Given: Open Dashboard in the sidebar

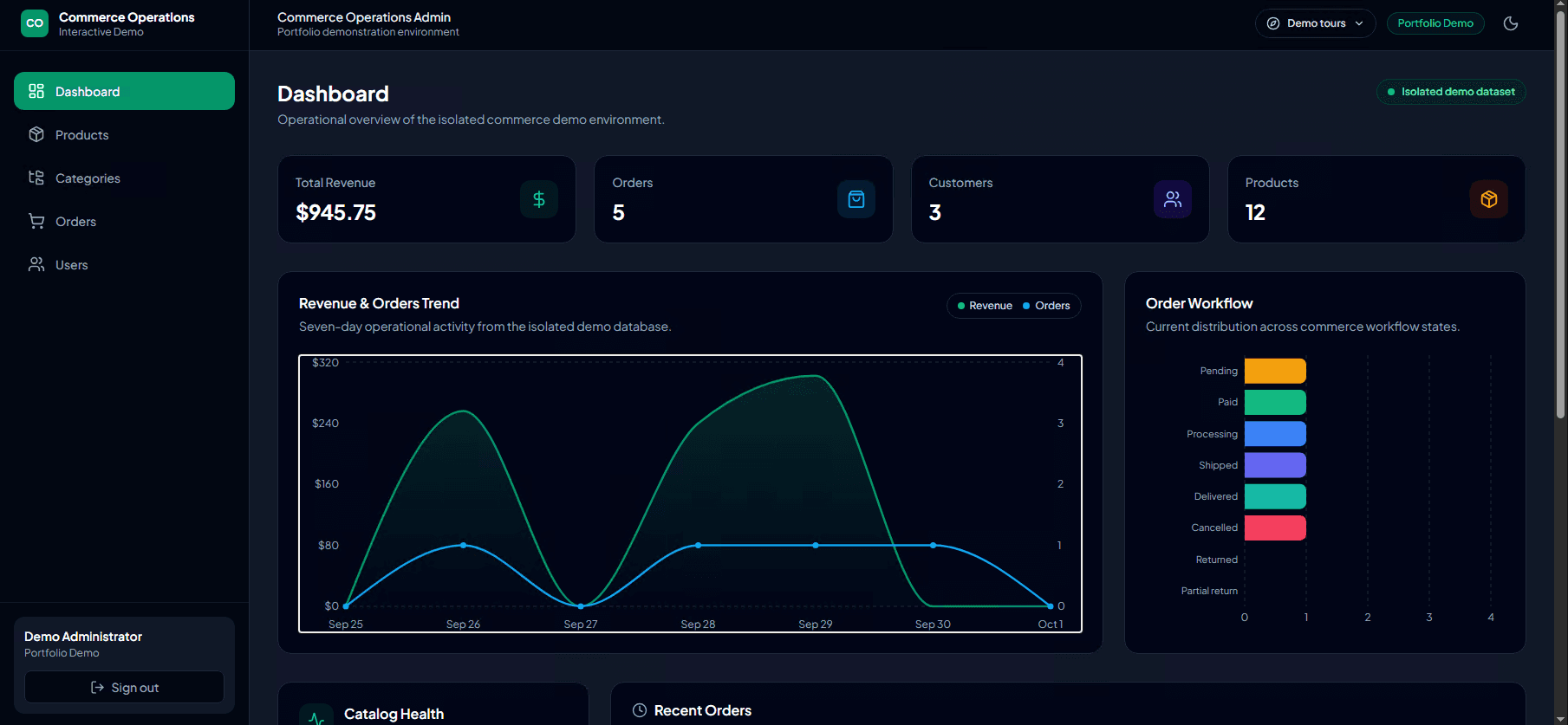Looking at the screenshot, I should pyautogui.click(x=124, y=91).
